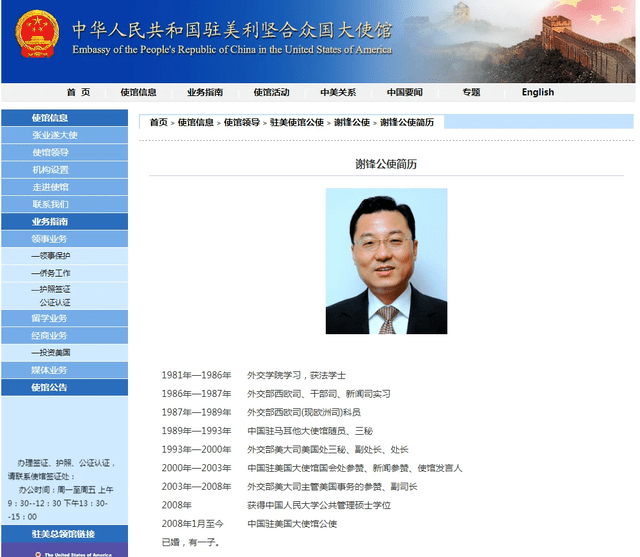Click 业务指南 sidebar section header
This screenshot has width=640, height=557.
point(64,222)
